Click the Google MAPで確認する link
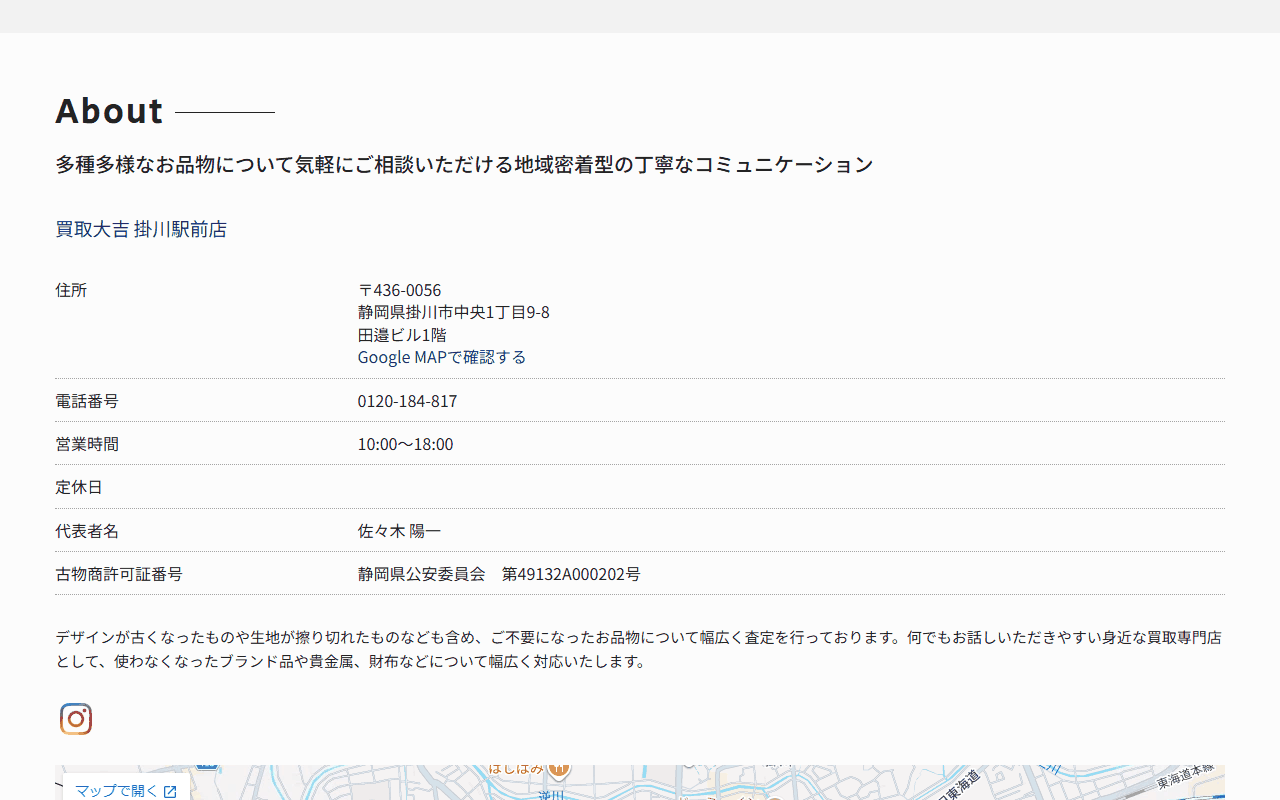The height and width of the screenshot is (800, 1280). point(441,357)
